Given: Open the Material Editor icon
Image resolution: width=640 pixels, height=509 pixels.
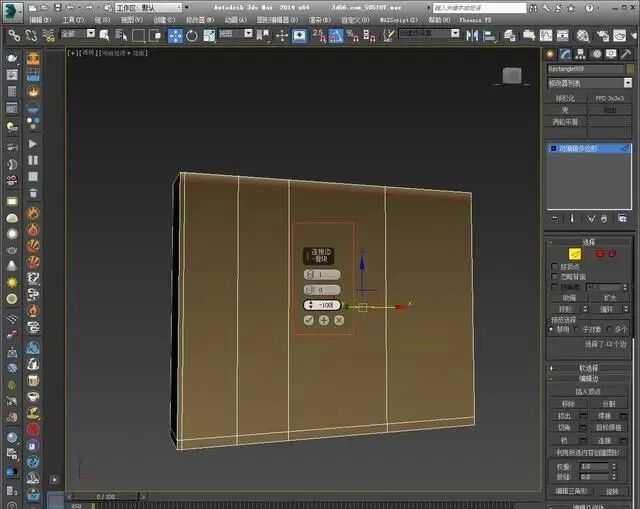Looking at the screenshot, I should 582,36.
